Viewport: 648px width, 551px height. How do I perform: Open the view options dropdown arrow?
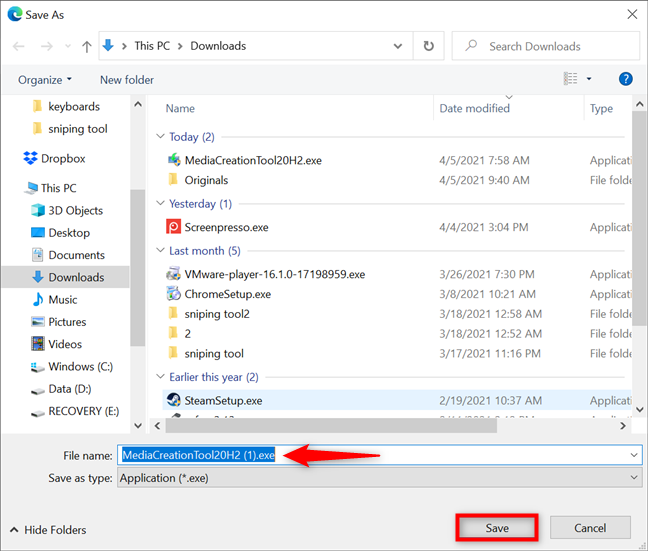tap(589, 79)
